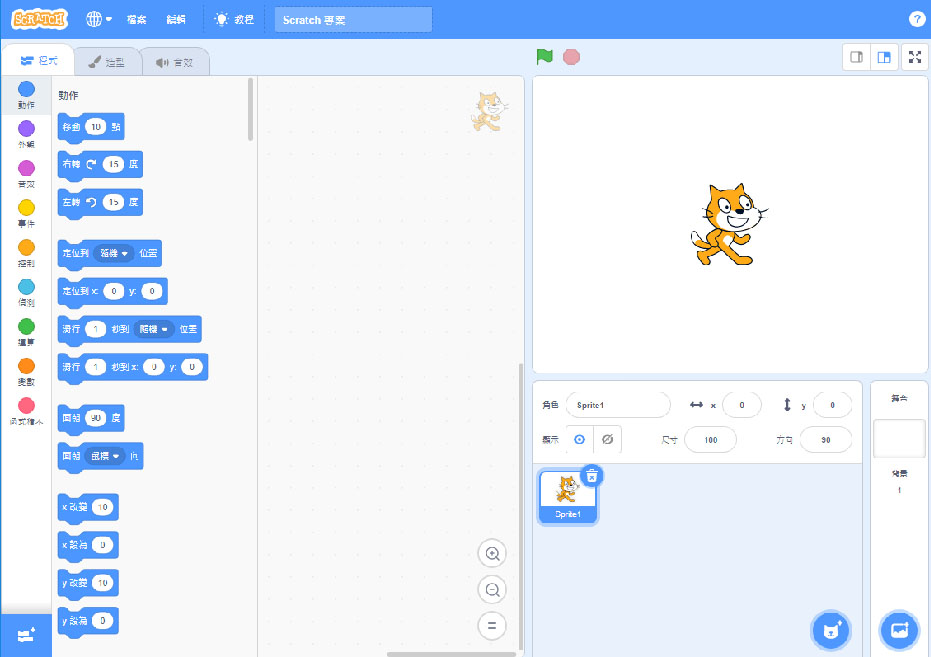Switch to the Sounds tab with speaker icon

click(175, 62)
